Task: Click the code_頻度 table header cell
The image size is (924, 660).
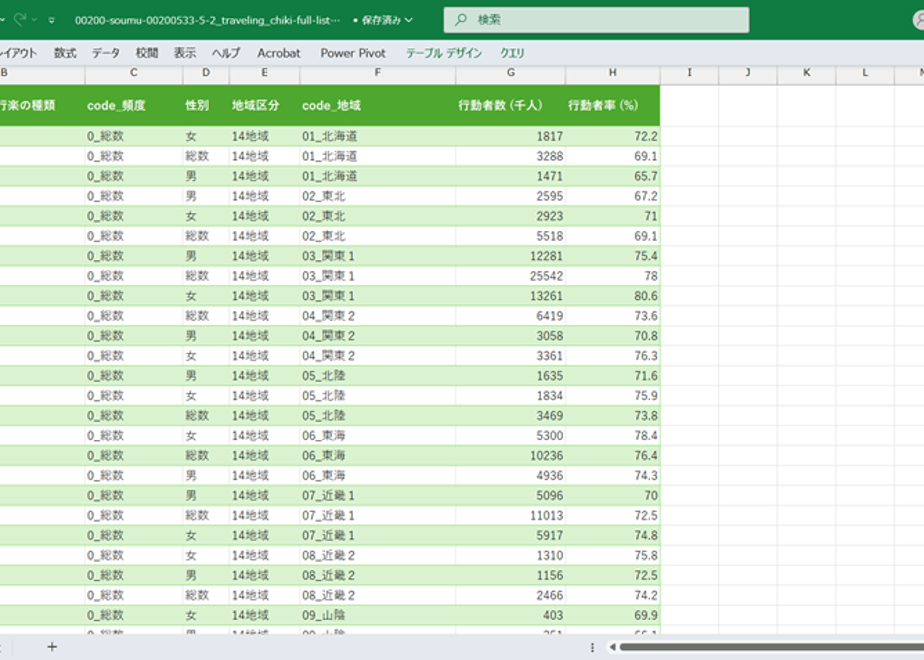Action: click(134, 105)
